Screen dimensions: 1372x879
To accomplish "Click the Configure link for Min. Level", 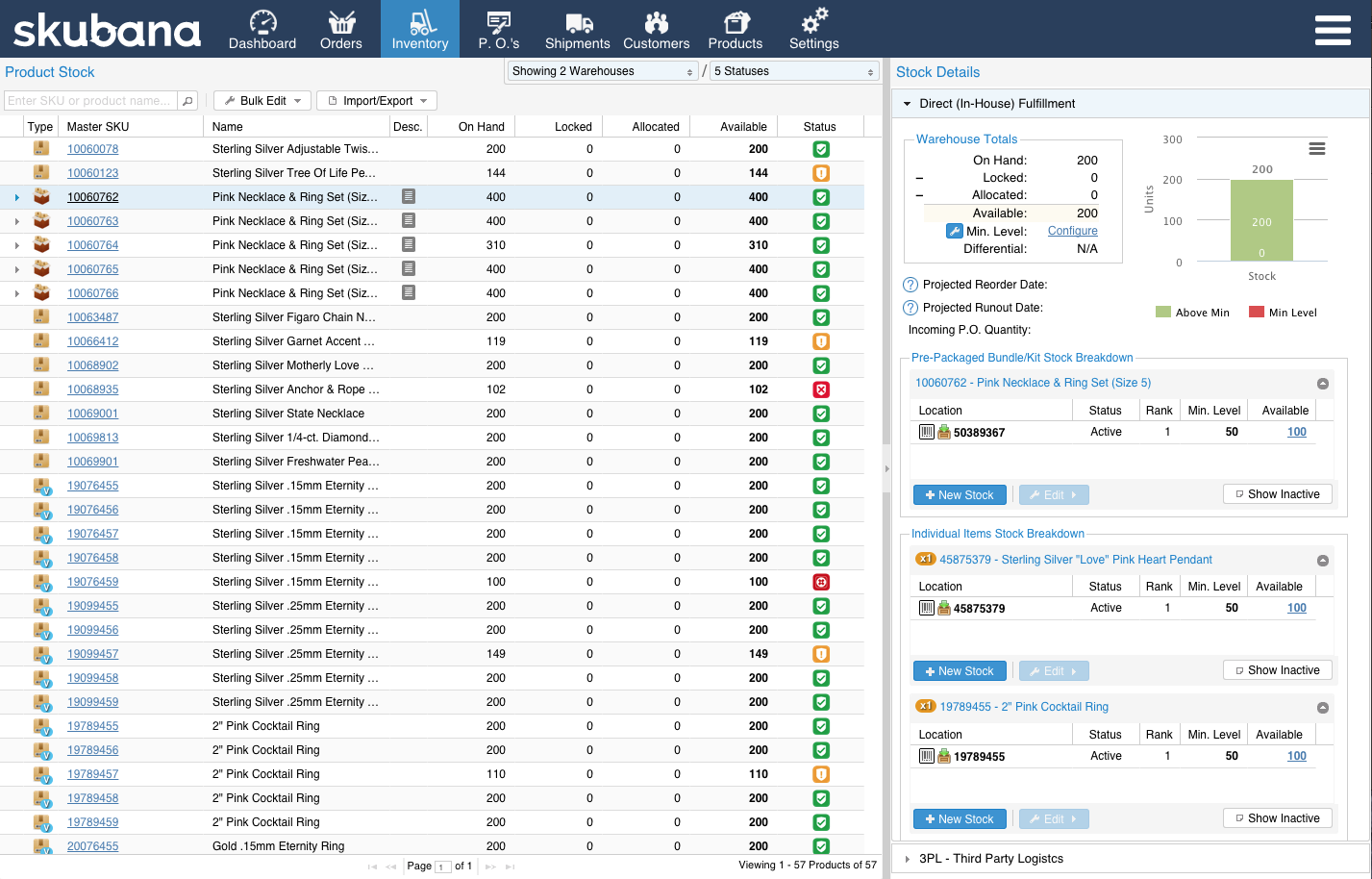I will (x=1072, y=231).
